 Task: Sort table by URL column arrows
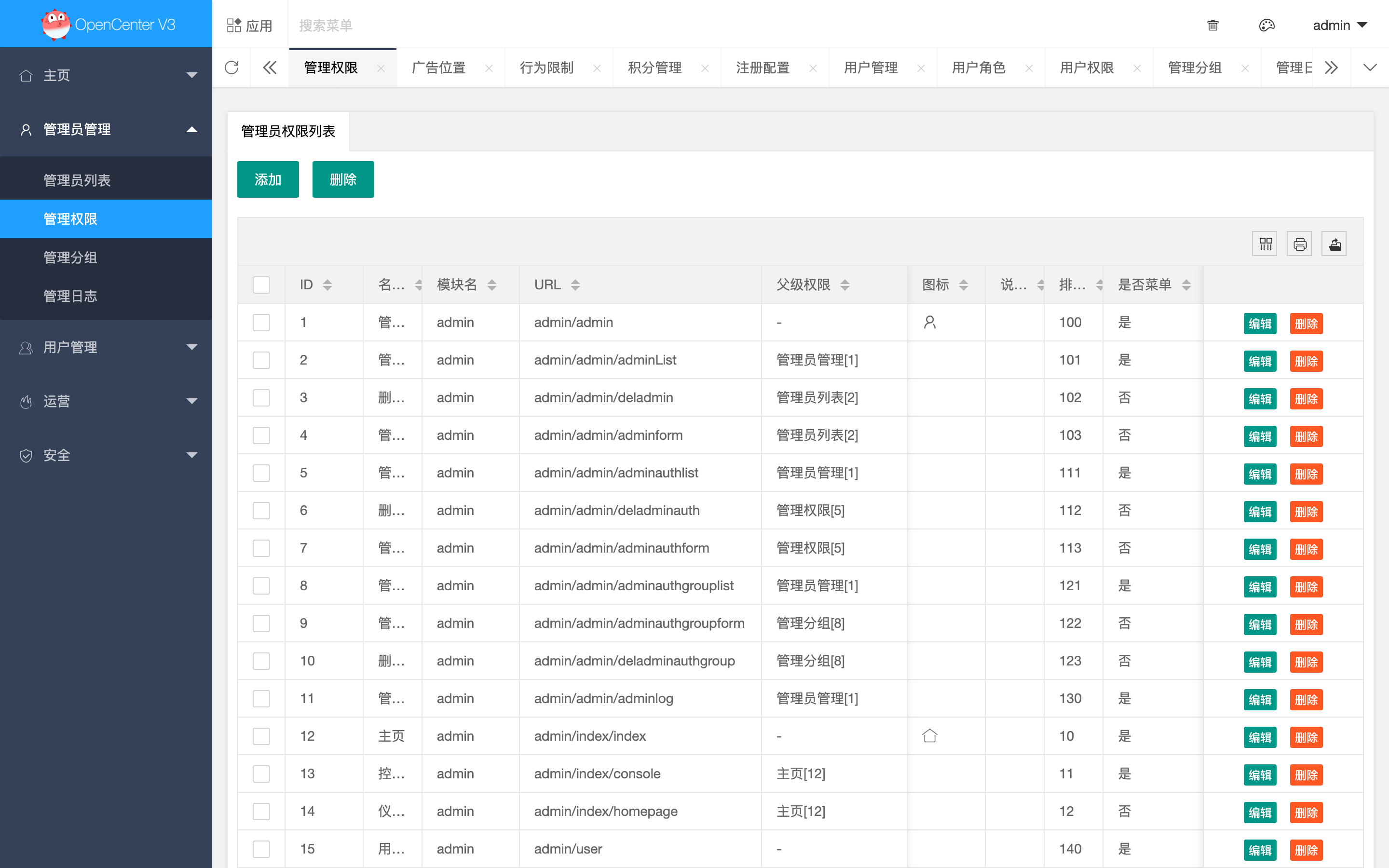[x=575, y=285]
